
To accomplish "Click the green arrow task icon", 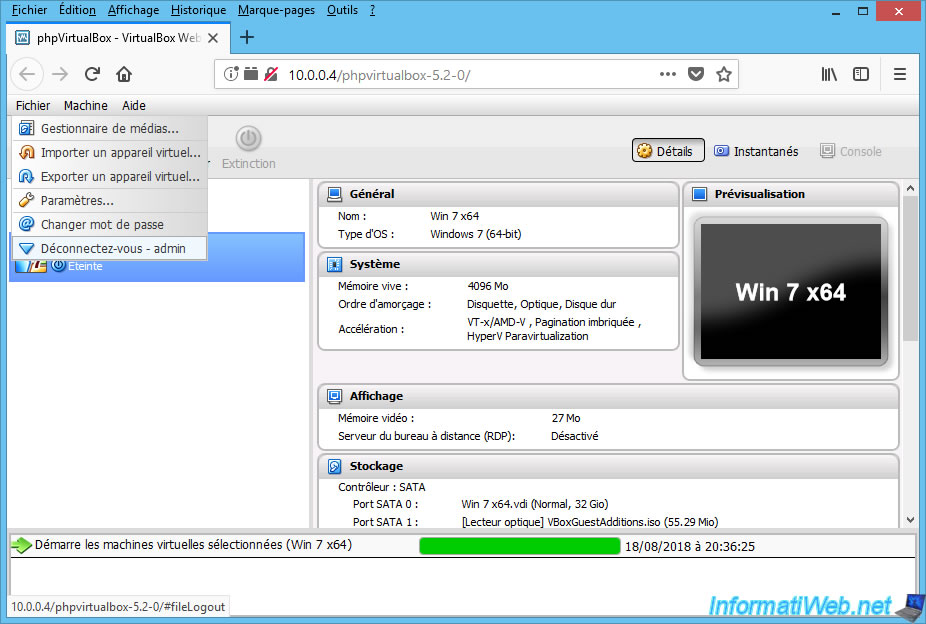I will coord(22,545).
